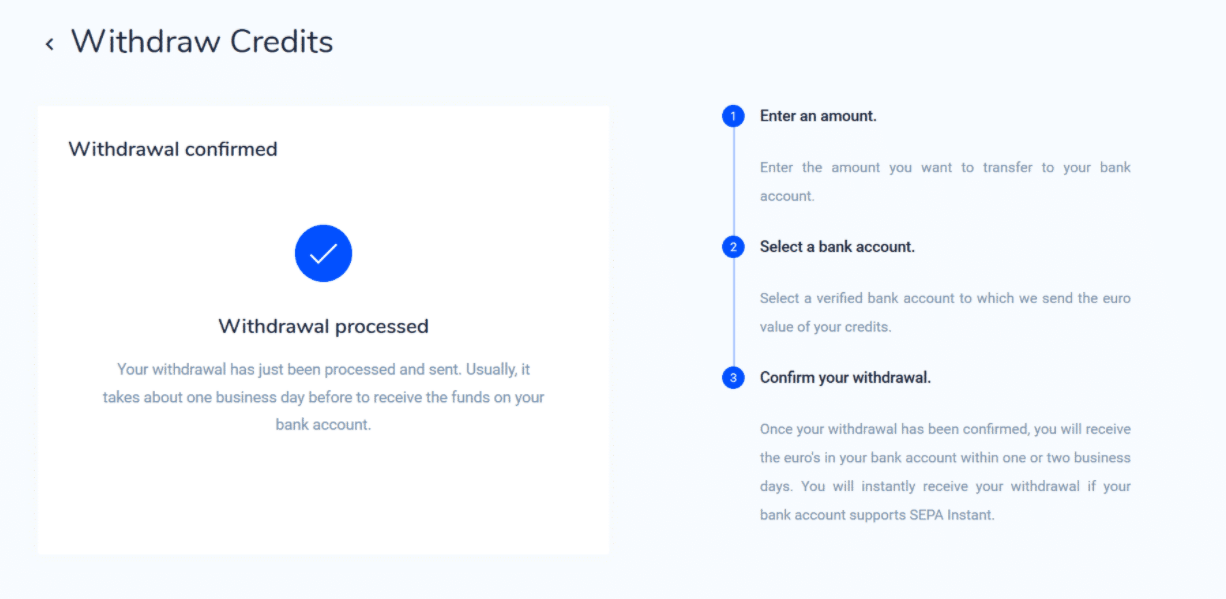Click the message about one business day processing
This screenshot has height=599, width=1226.
[x=323, y=397]
